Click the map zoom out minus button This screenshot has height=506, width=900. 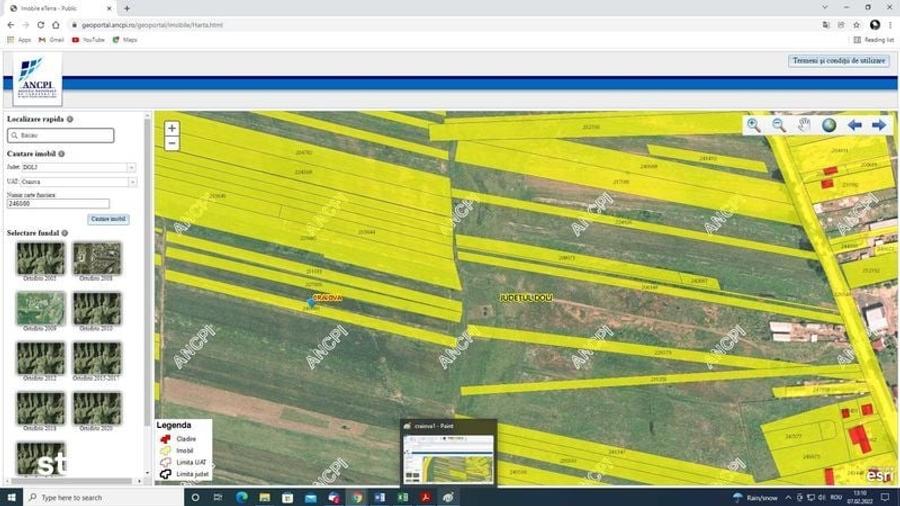(172, 143)
